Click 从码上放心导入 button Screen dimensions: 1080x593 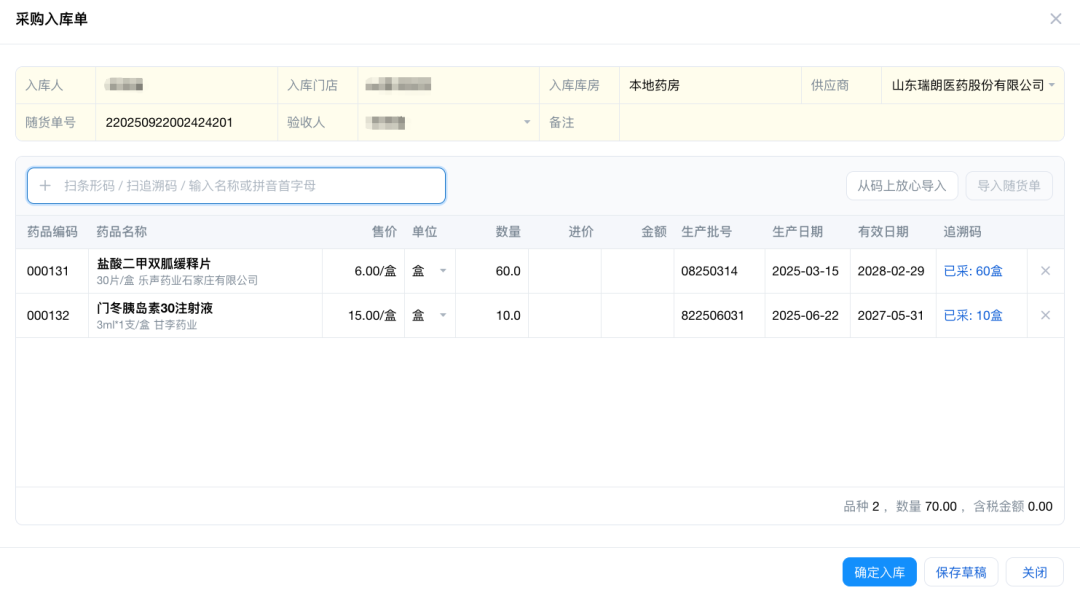tap(902, 186)
